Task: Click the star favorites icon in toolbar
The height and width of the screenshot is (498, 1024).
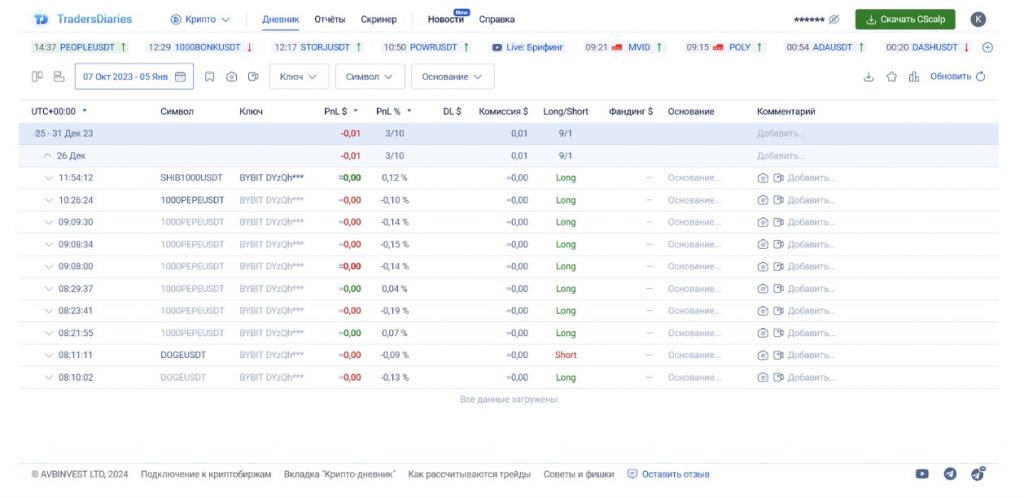Action: [x=891, y=76]
